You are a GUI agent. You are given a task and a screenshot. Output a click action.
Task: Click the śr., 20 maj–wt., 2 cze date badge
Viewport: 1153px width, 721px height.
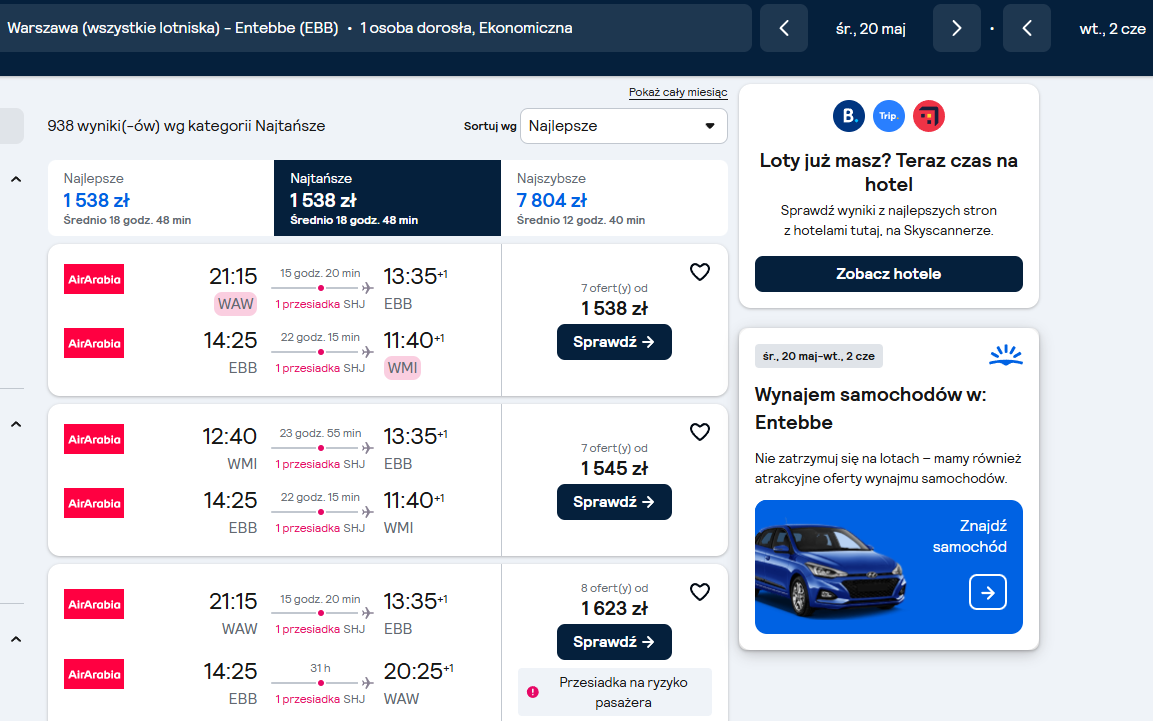point(818,356)
